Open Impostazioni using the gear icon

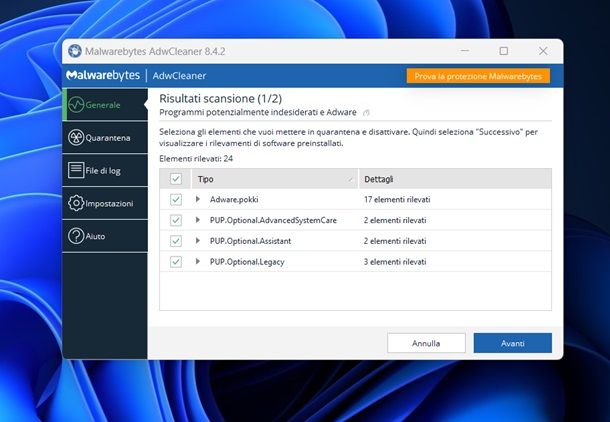point(75,203)
